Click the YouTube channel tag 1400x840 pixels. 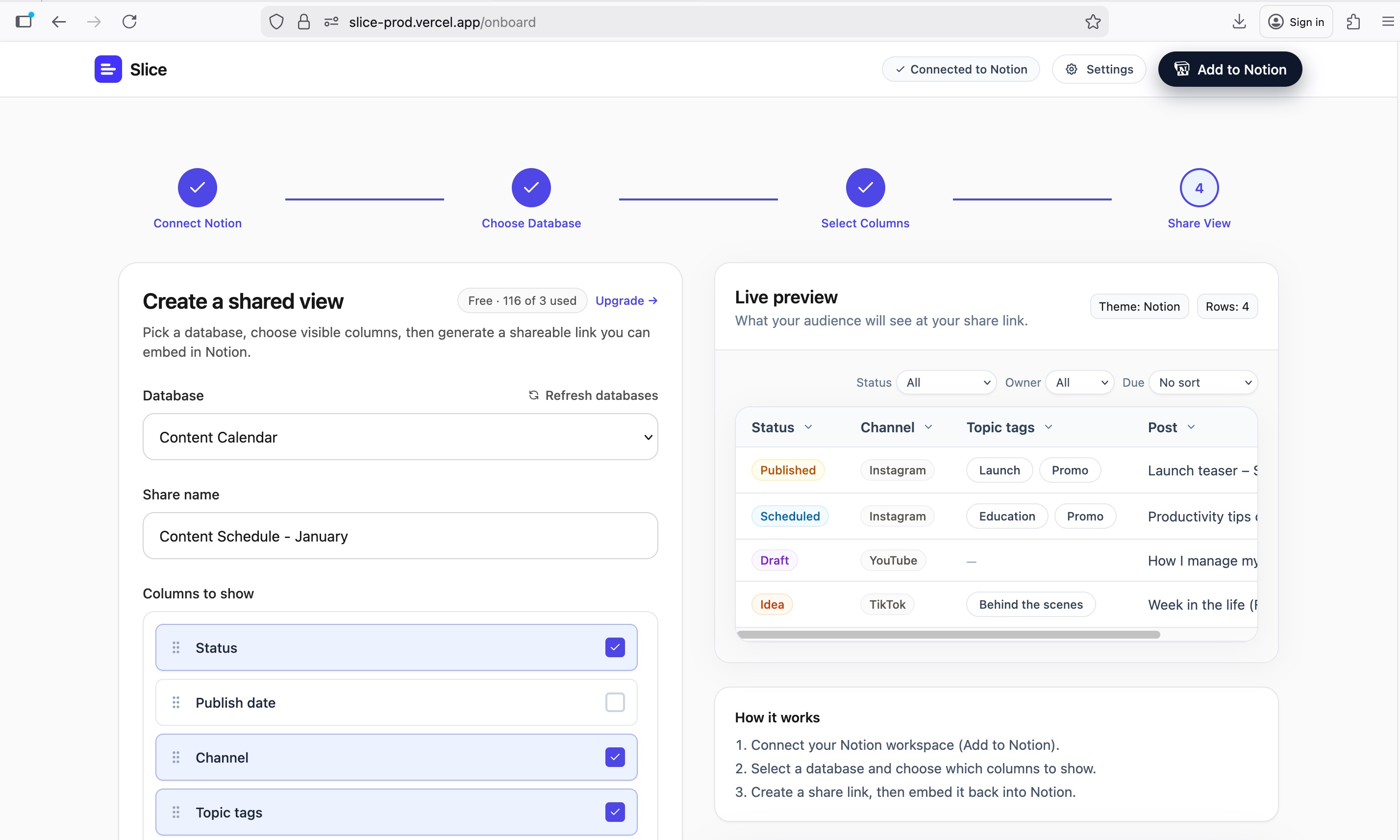tap(893, 560)
